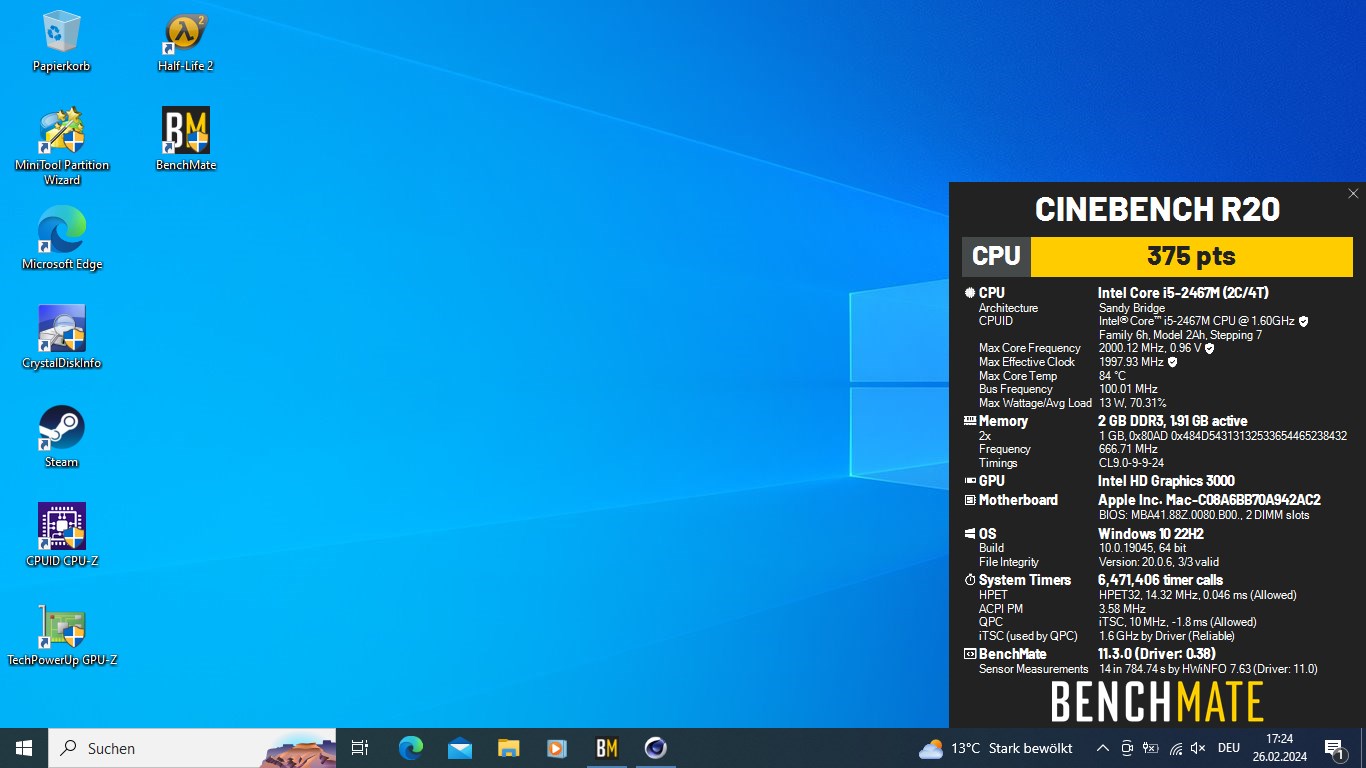
Task: Click the verified shield next to CPUID
Action: coord(1303,321)
